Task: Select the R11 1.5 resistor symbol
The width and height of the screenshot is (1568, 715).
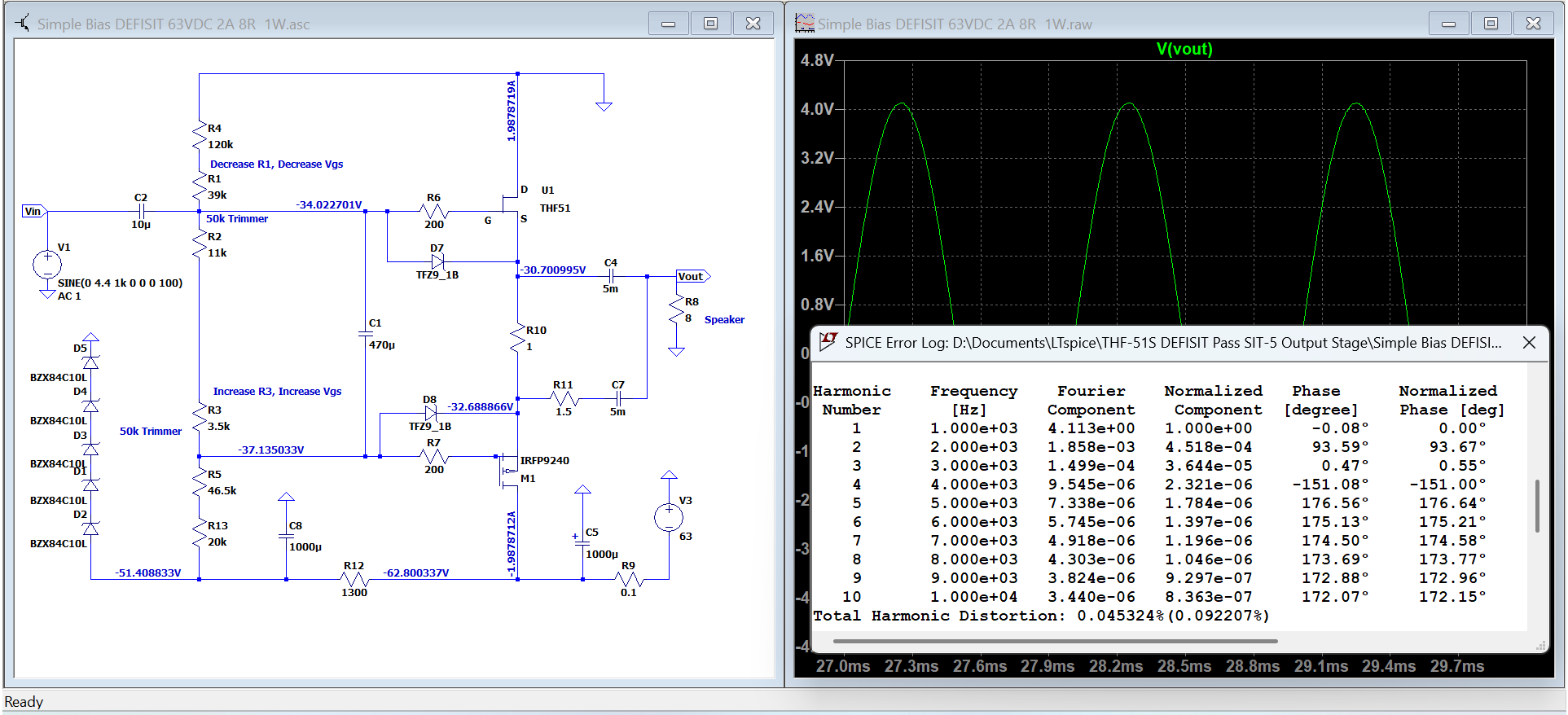Action: (564, 398)
